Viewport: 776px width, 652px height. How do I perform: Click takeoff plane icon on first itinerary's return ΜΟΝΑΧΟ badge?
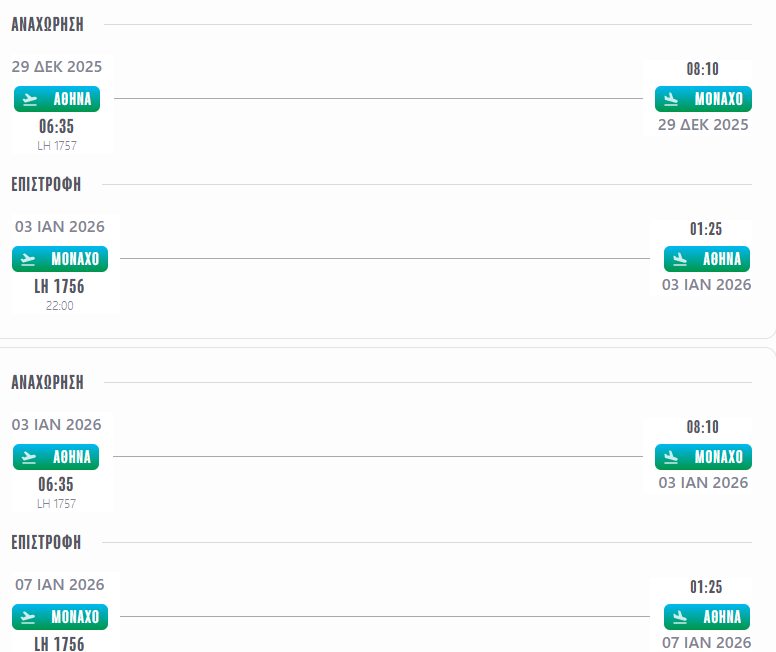tap(29, 259)
